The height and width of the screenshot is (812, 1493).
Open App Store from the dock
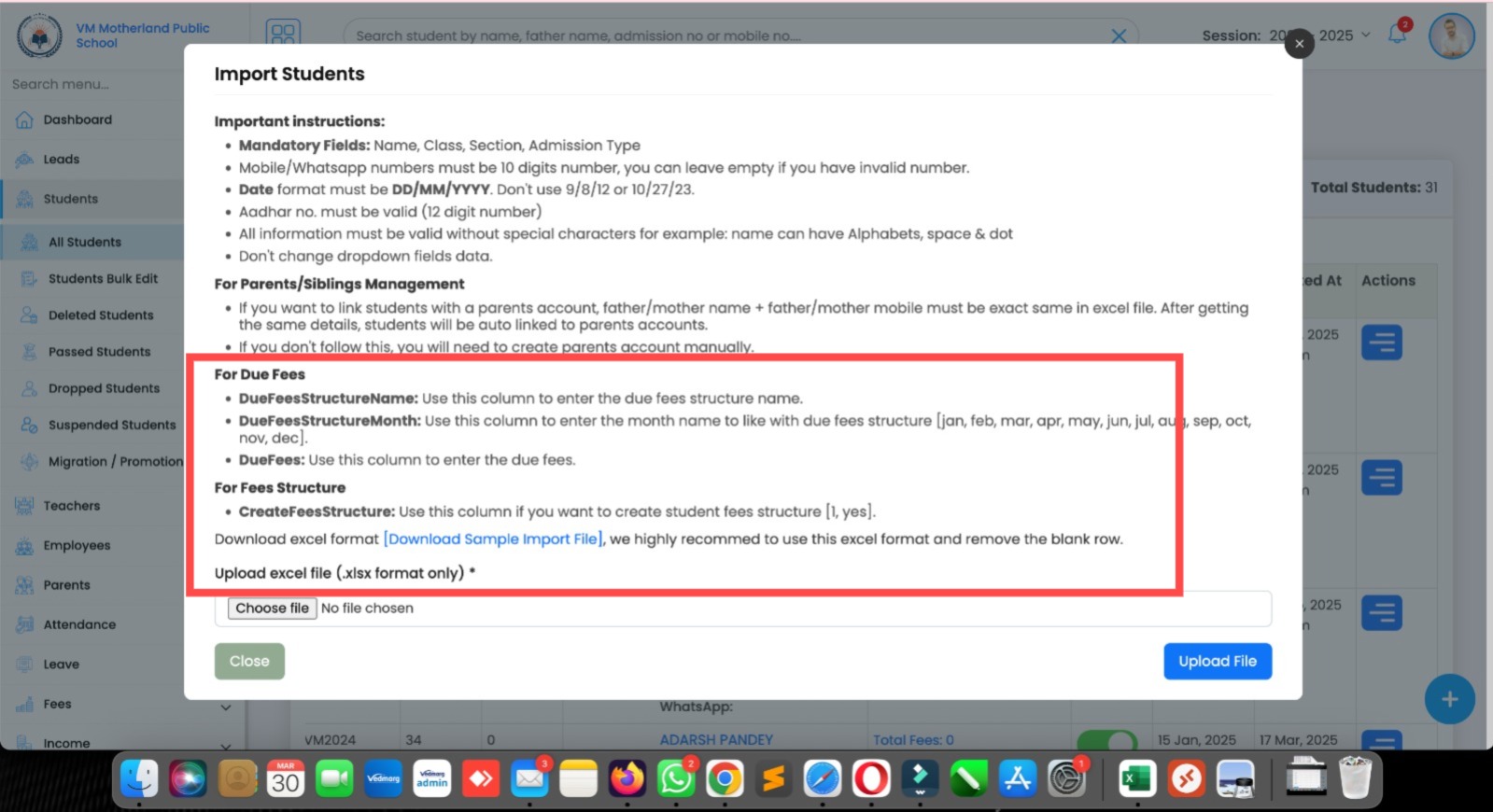(1018, 778)
